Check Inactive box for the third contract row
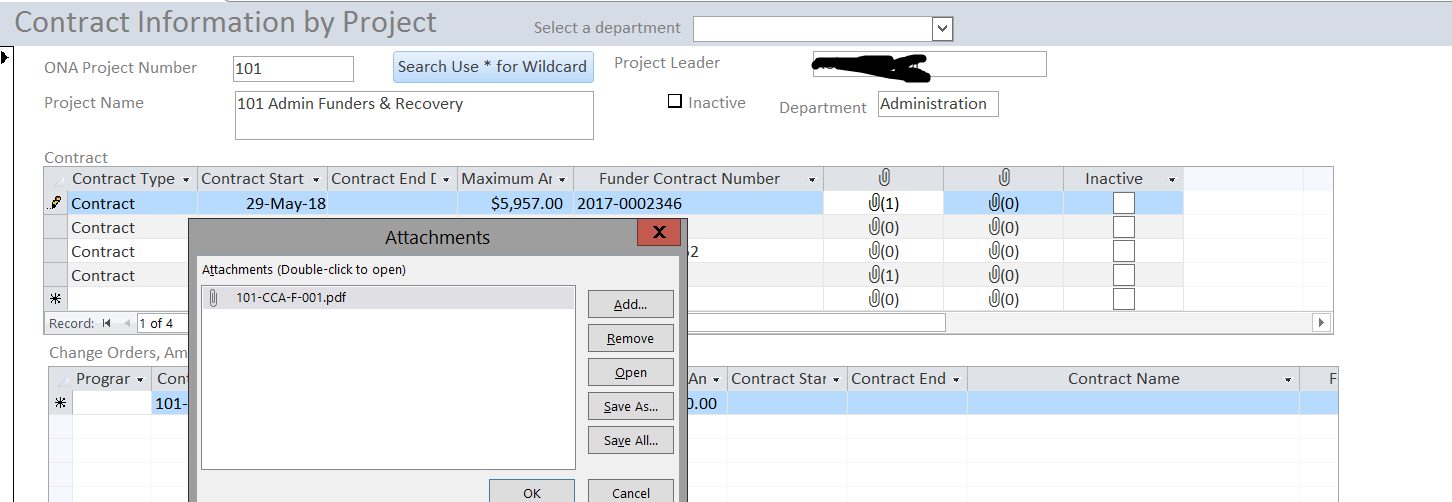The height and width of the screenshot is (502, 1452). [1124, 251]
